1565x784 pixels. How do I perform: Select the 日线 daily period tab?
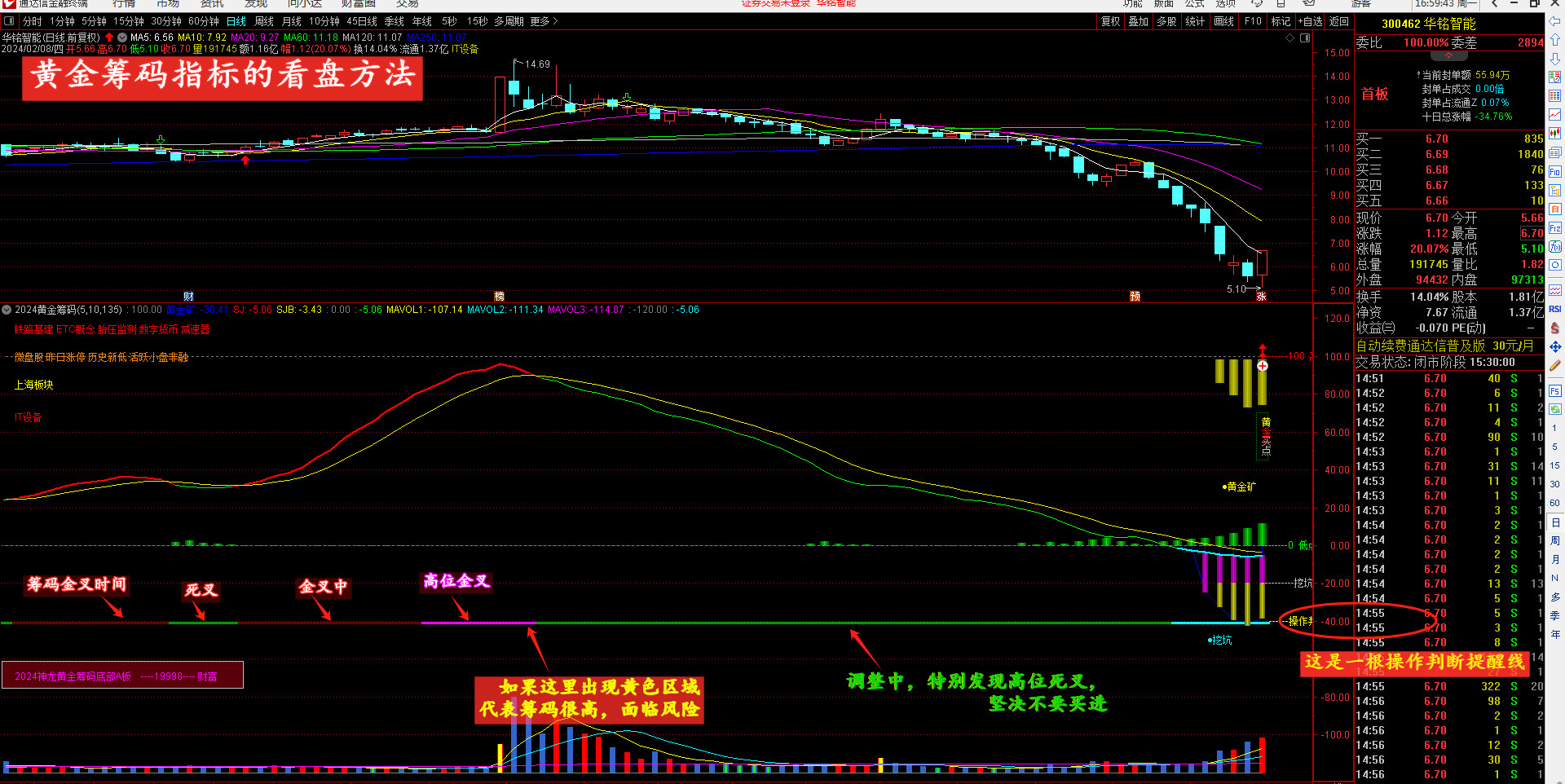(236, 21)
